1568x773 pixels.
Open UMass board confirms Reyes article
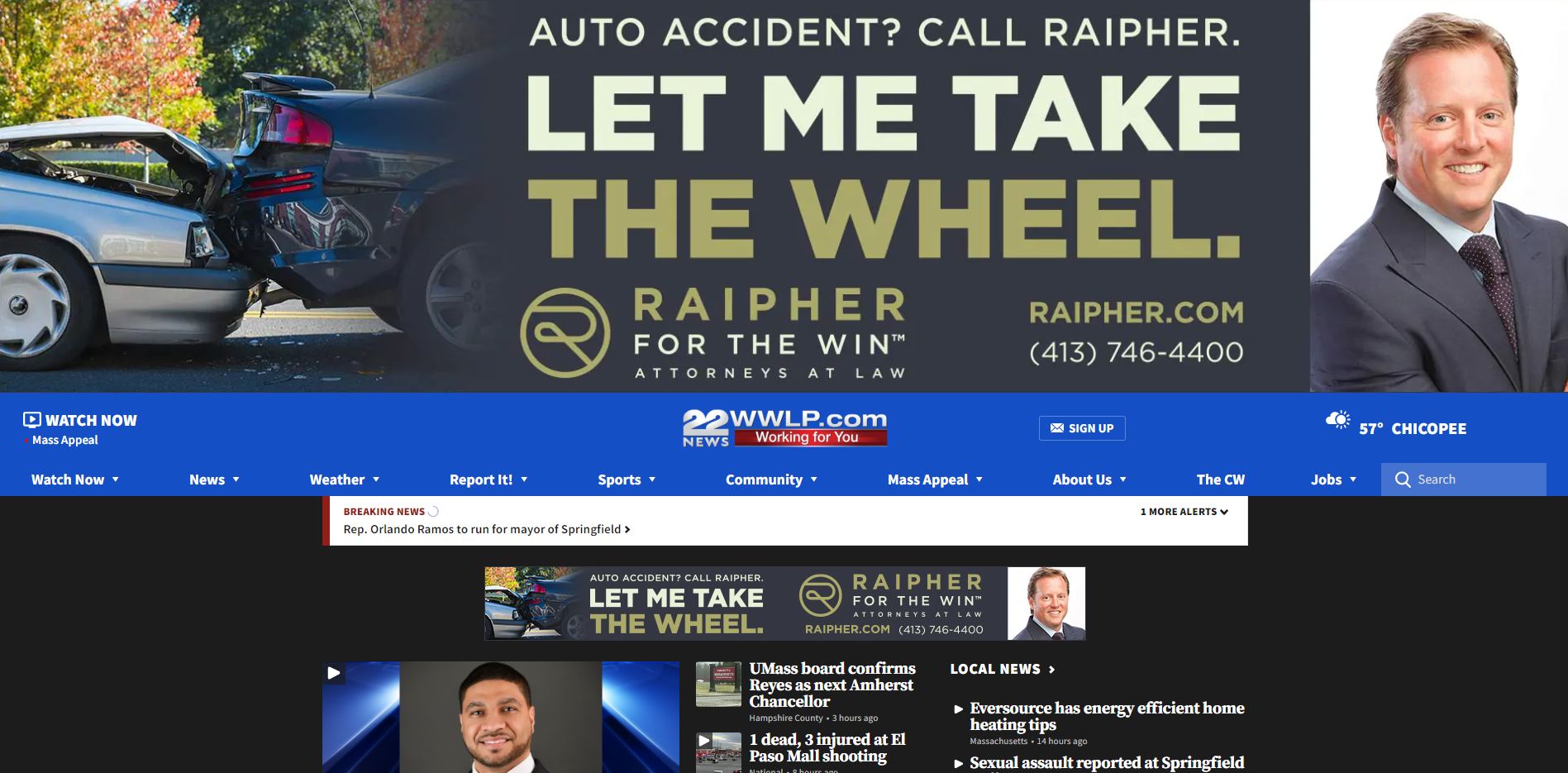832,685
